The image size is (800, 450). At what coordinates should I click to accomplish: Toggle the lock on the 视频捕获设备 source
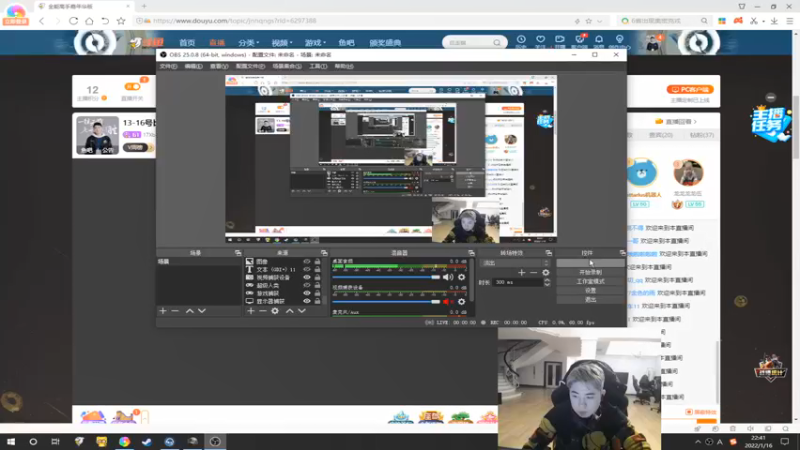point(317,277)
